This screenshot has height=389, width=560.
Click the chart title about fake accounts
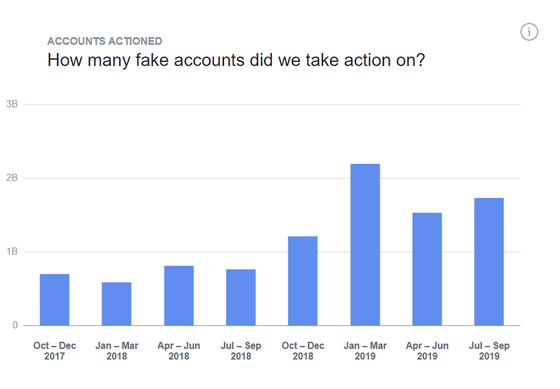(236, 60)
